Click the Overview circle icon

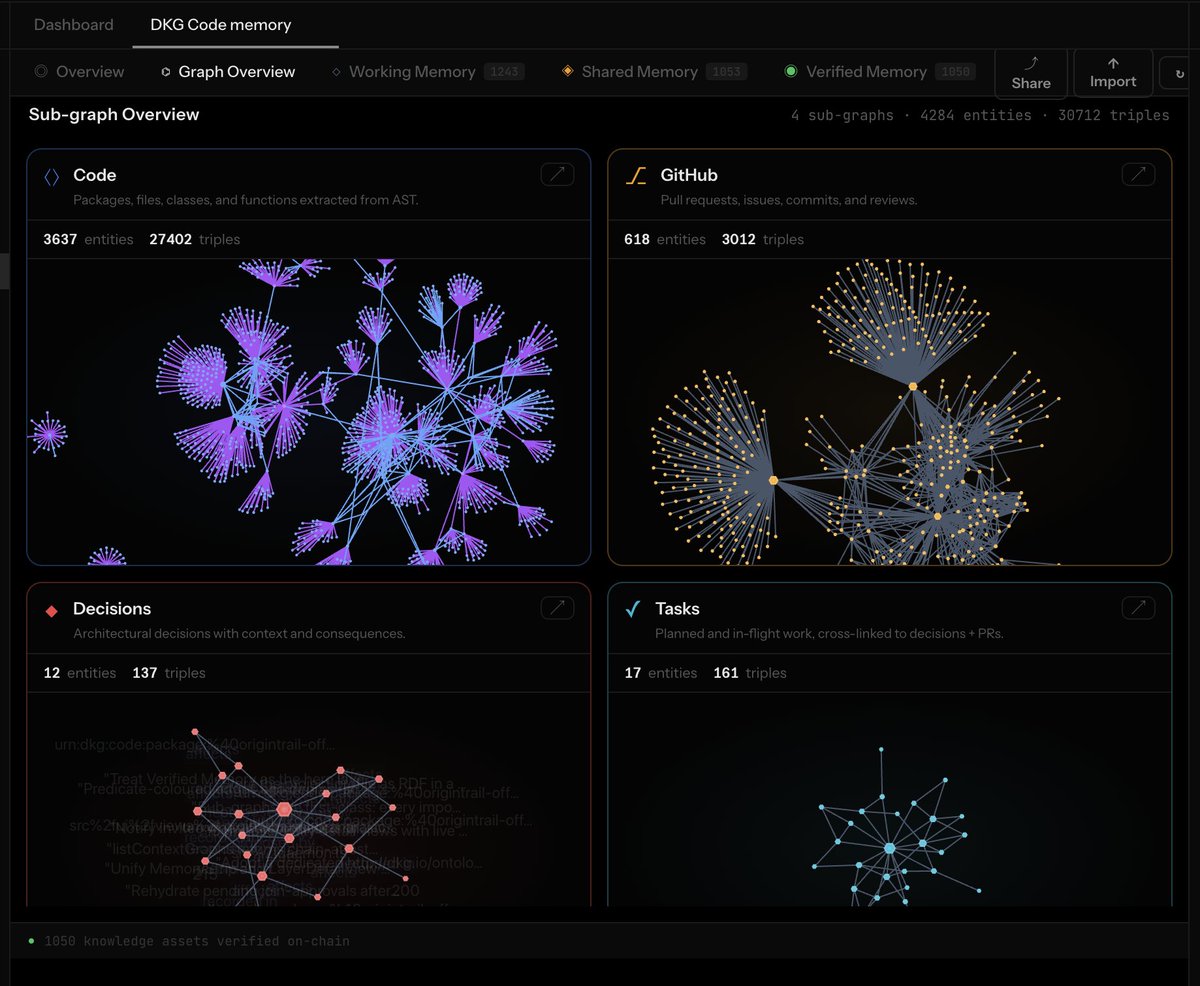(41, 72)
